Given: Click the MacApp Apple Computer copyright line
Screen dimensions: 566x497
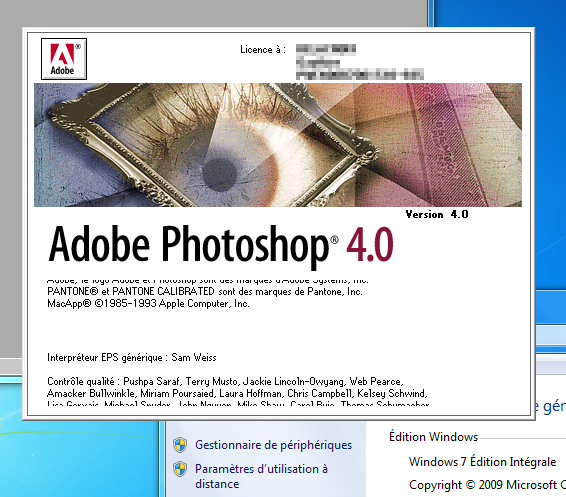Looking at the screenshot, I should 148,304.
